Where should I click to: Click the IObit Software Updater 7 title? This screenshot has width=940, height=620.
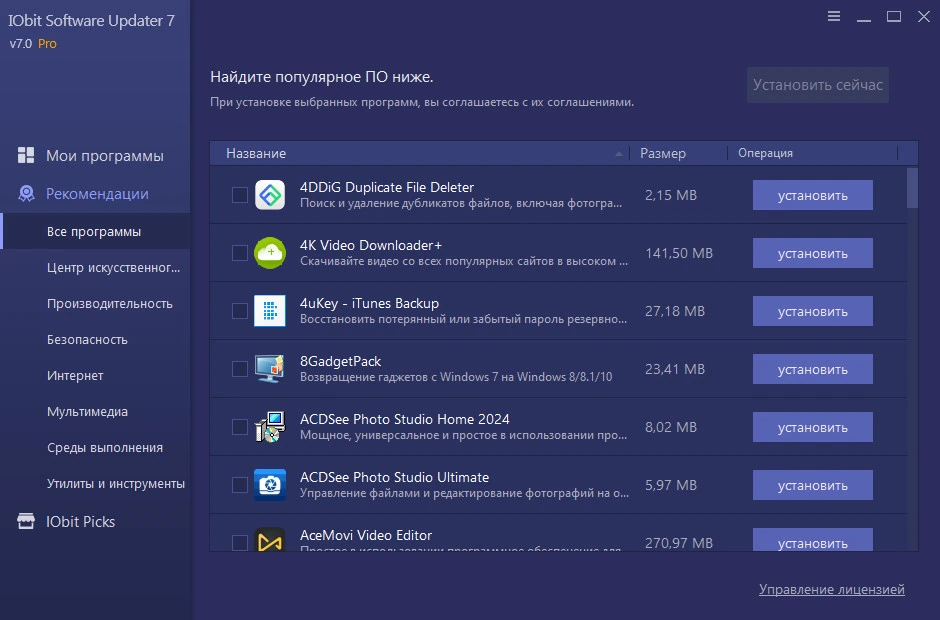[91, 20]
